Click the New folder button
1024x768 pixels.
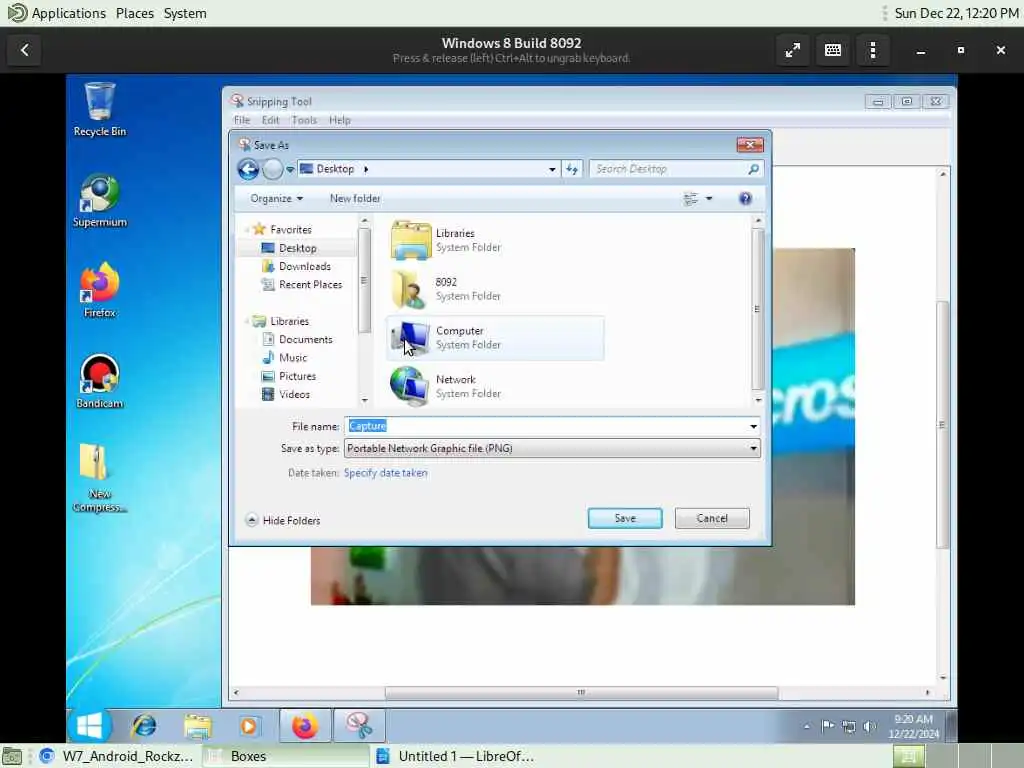355,199
